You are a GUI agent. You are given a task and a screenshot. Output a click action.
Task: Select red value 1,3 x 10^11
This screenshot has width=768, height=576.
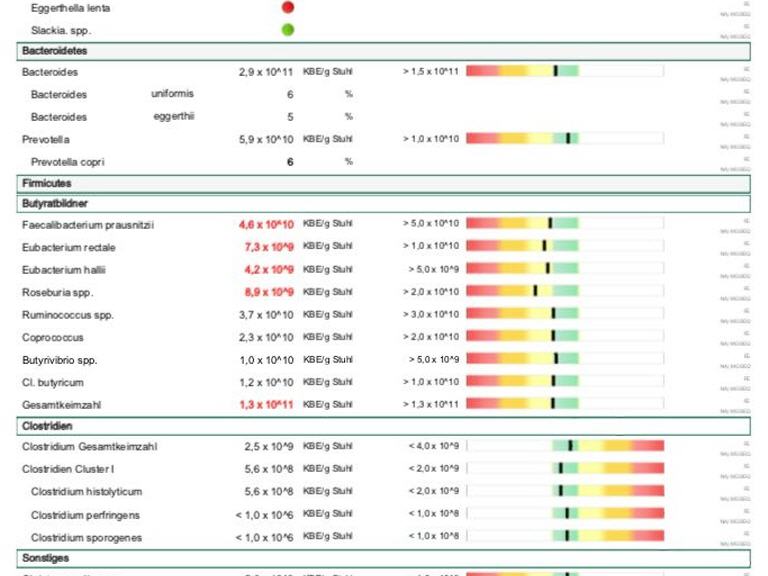point(266,405)
